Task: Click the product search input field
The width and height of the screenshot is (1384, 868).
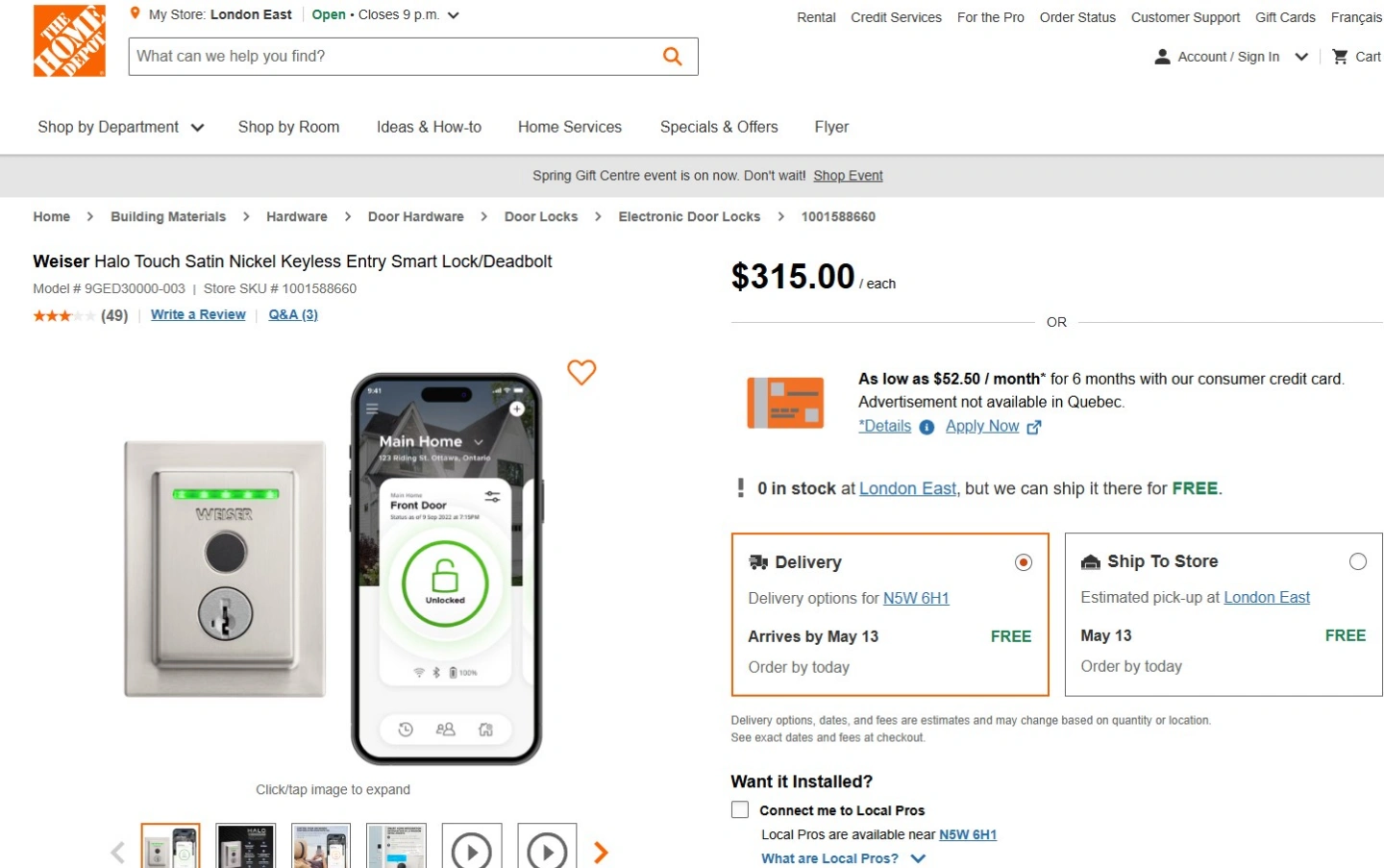Action: click(x=394, y=57)
